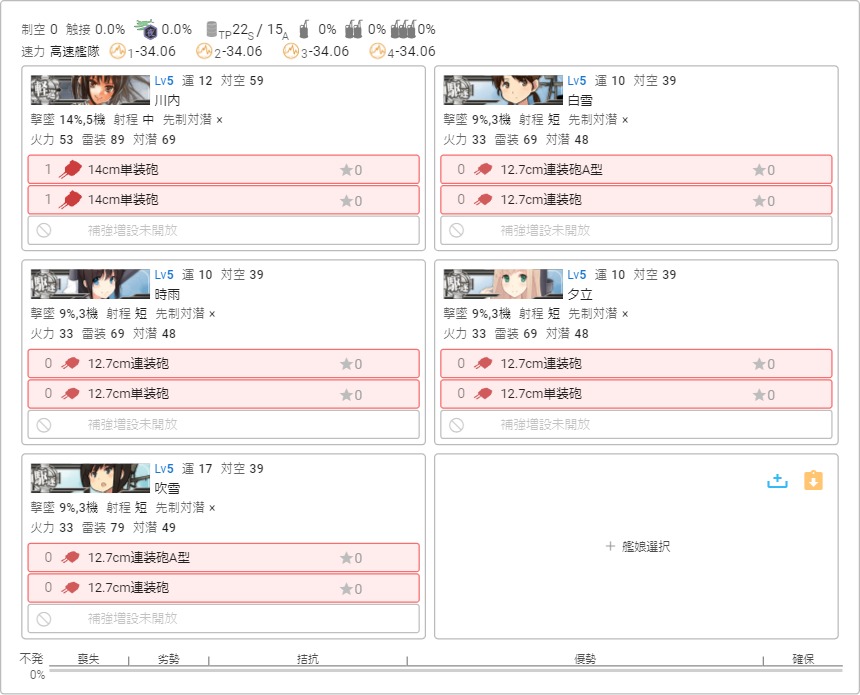Open star level ★0 for 吹雪's 12.7cm連装砲
This screenshot has width=860, height=695.
pyautogui.click(x=351, y=589)
